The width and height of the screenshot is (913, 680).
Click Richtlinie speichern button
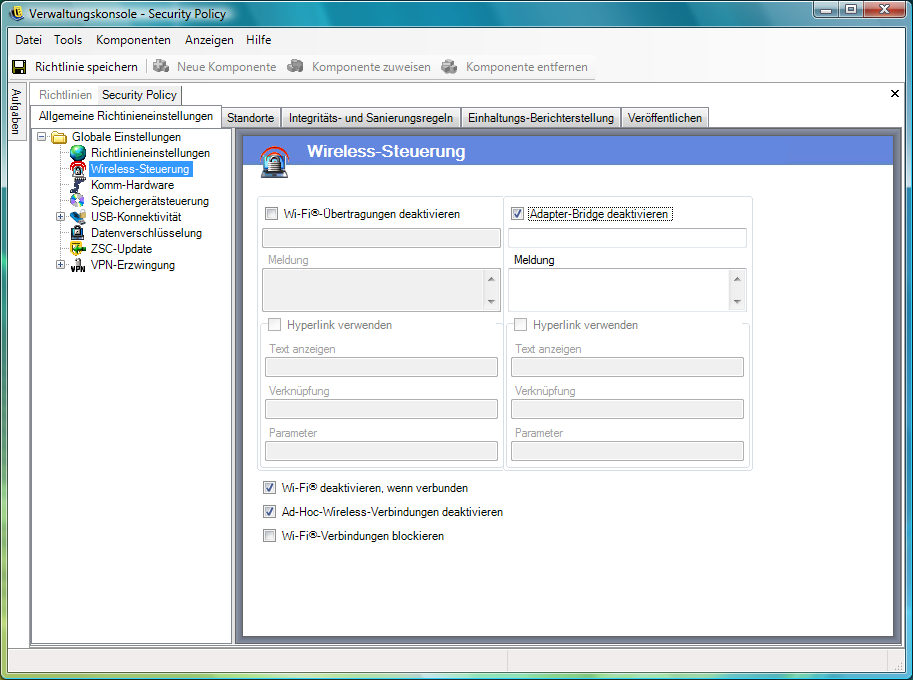[x=86, y=67]
